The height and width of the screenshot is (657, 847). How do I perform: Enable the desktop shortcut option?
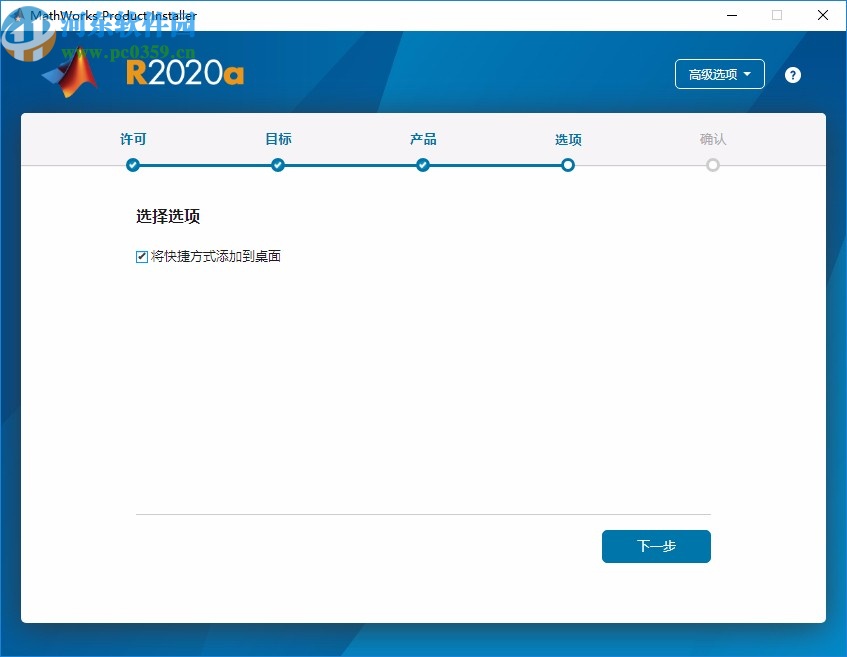click(x=141, y=256)
